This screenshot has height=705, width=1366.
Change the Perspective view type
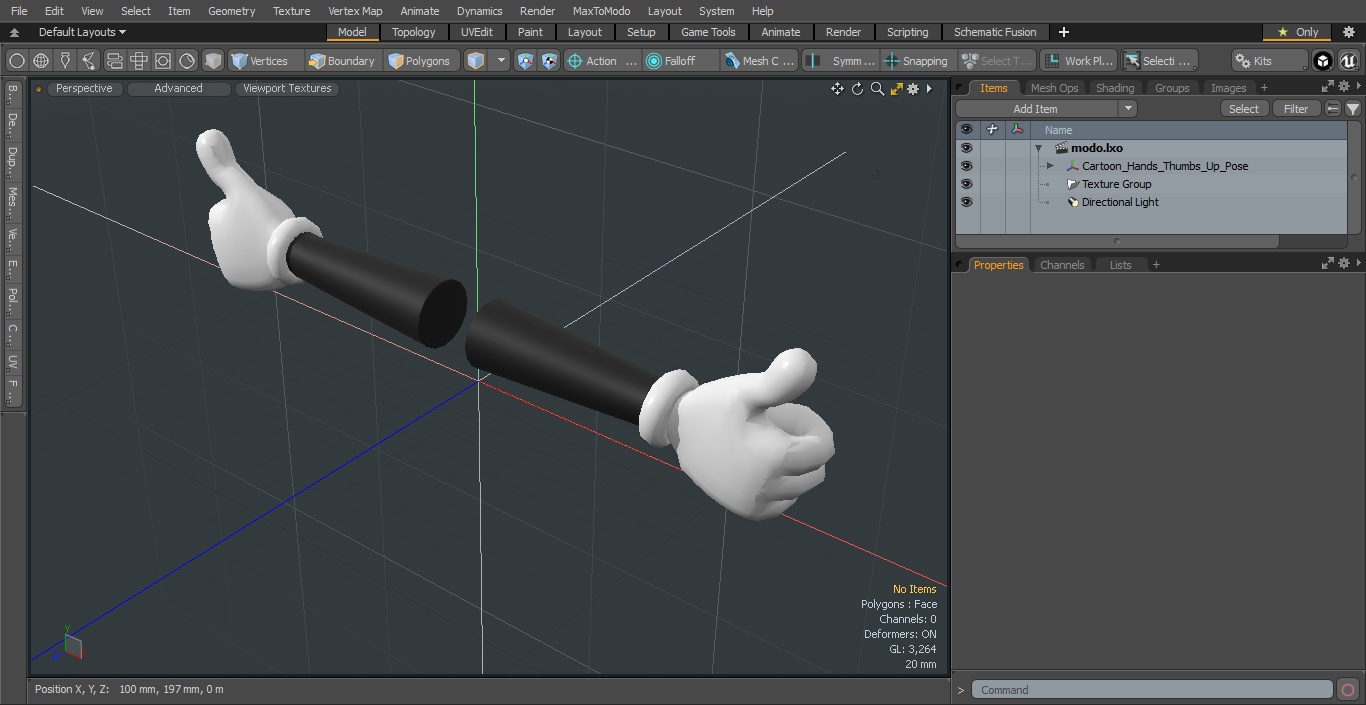click(x=84, y=88)
